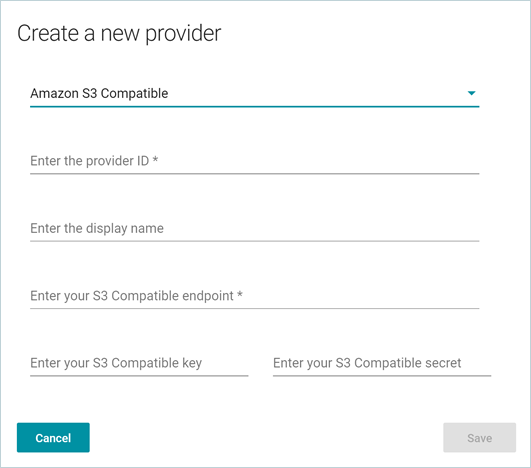The height and width of the screenshot is (468, 531).
Task: Click the S3 Compatible secret field
Action: 382,363
